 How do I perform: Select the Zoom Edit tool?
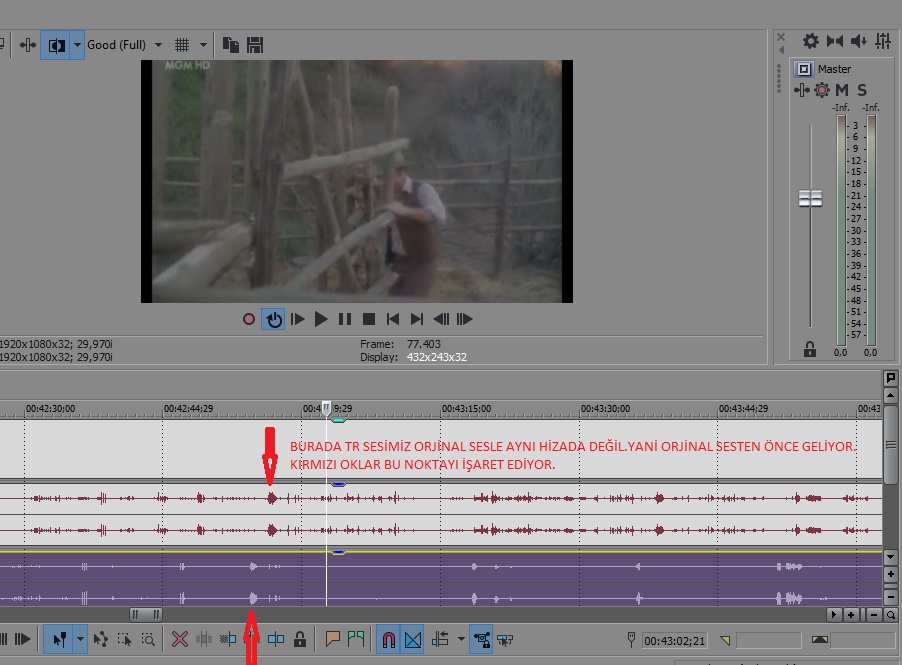click(148, 639)
